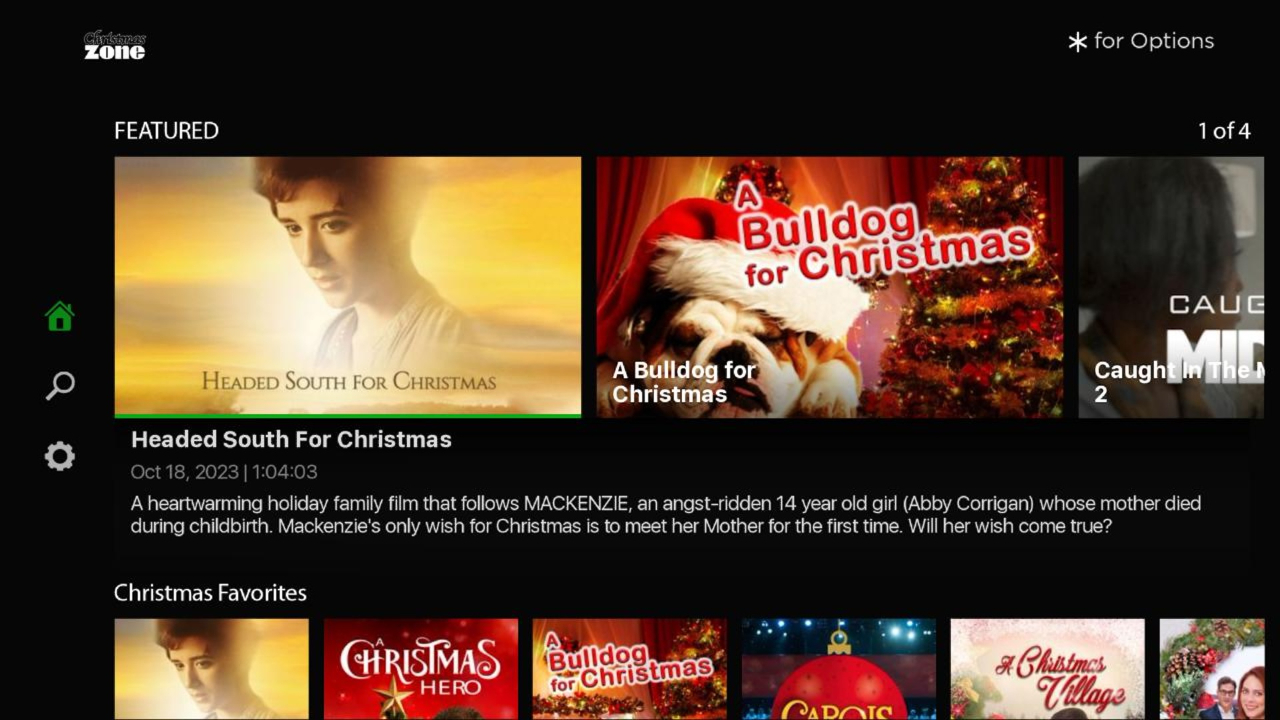
Task: Open the wreath couple thumbnail in favorites
Action: click(1212, 669)
